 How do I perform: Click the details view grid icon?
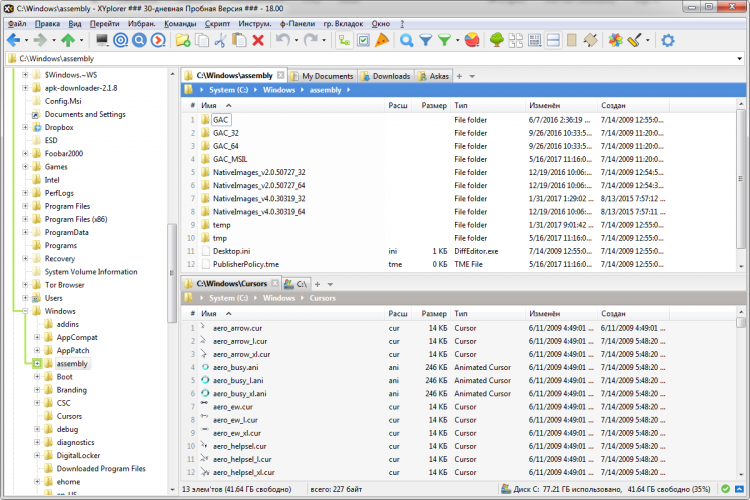click(534, 40)
